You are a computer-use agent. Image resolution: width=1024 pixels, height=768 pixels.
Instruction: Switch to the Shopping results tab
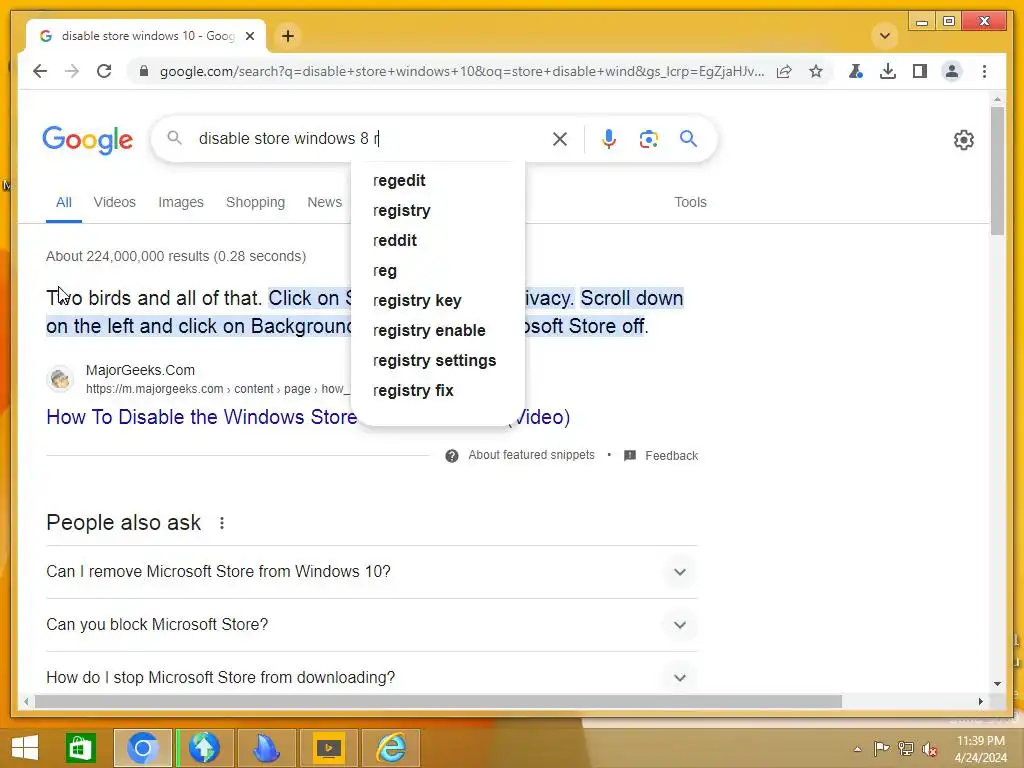click(x=255, y=202)
